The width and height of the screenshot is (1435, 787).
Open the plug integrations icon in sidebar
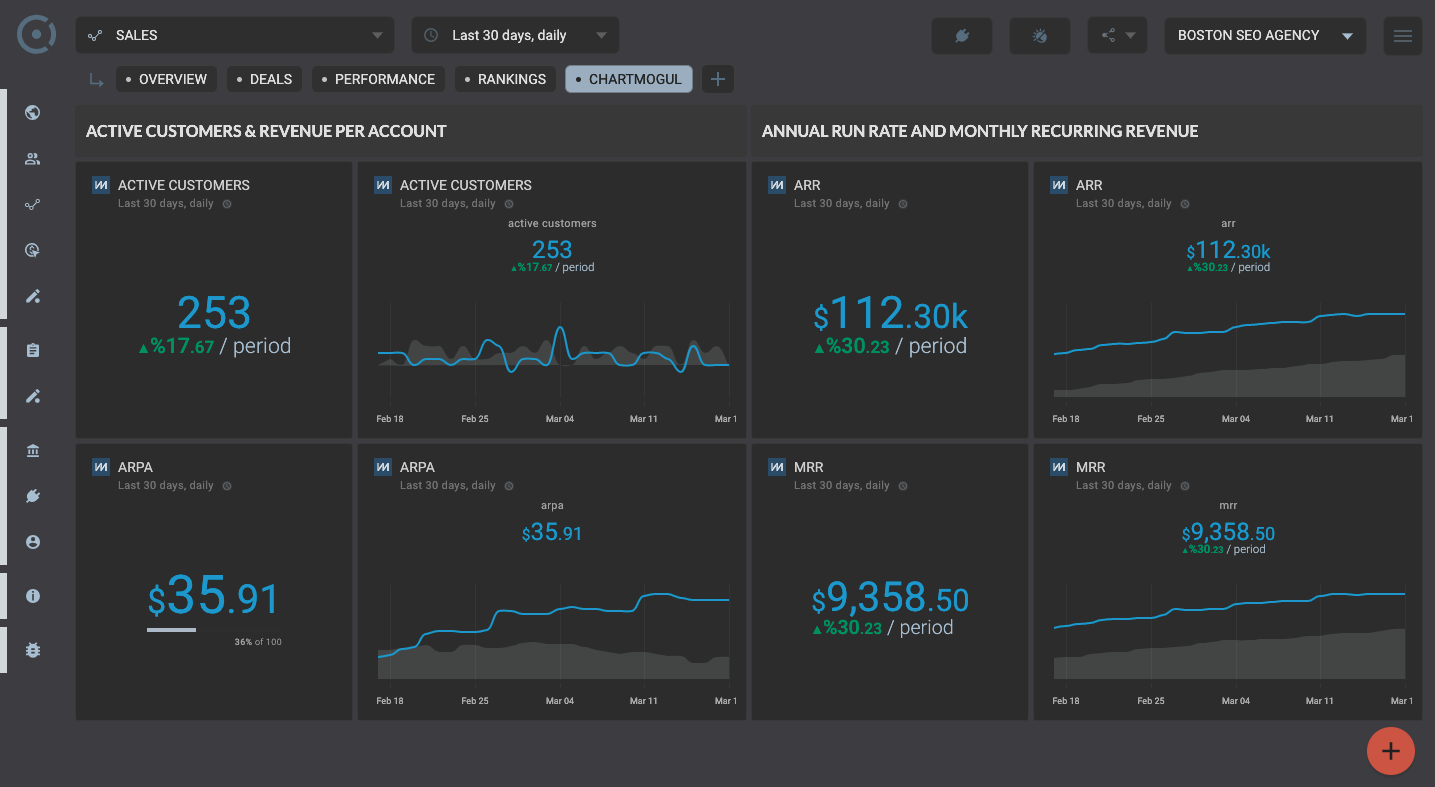point(33,497)
